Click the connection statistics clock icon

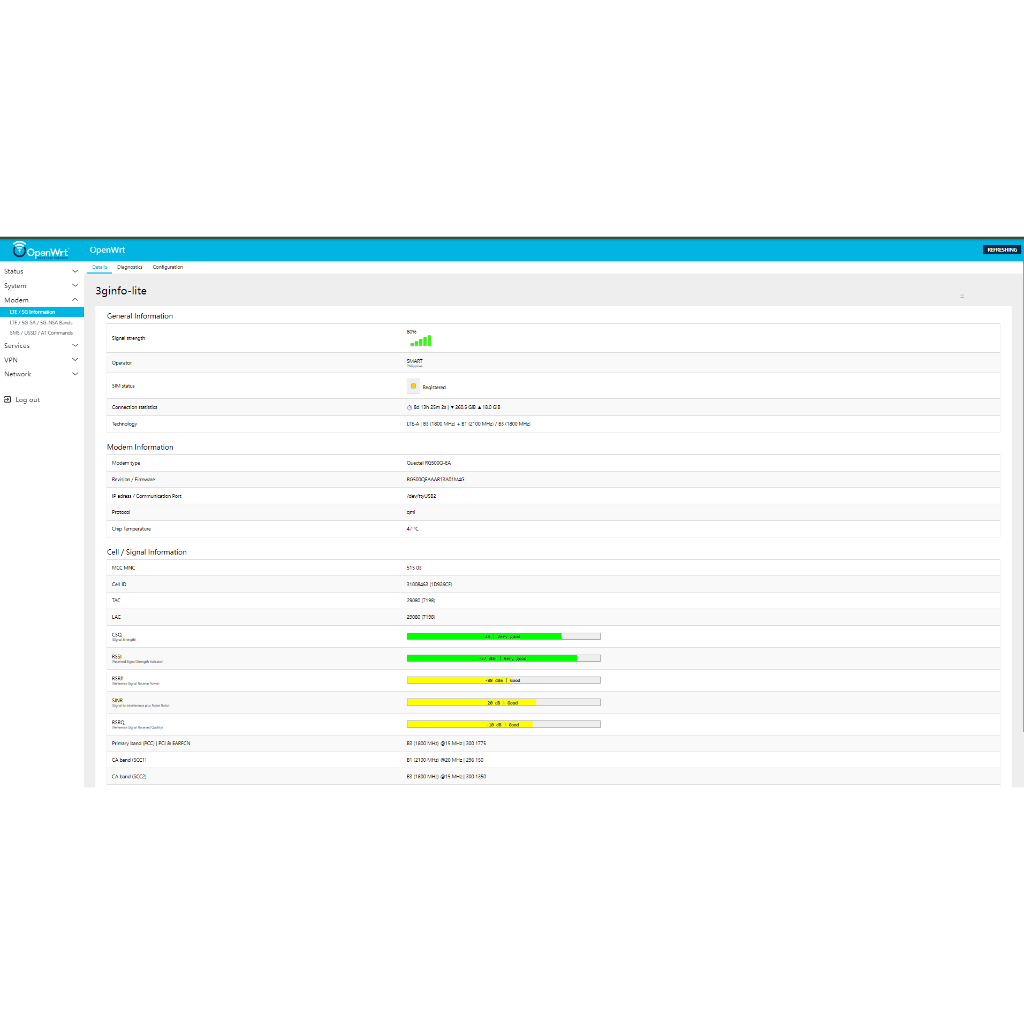[409, 408]
